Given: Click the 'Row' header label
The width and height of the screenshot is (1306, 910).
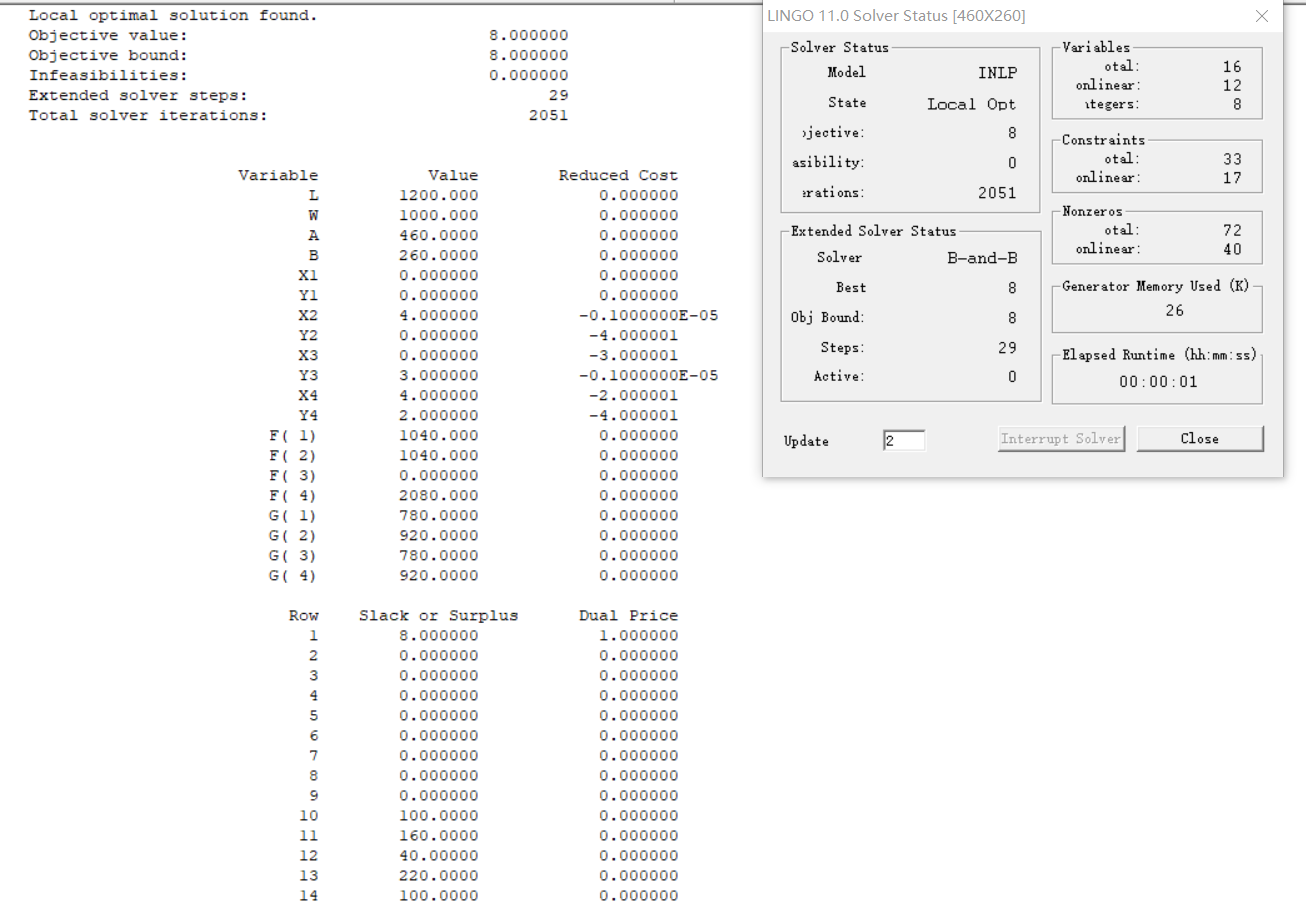Looking at the screenshot, I should [x=303, y=616].
